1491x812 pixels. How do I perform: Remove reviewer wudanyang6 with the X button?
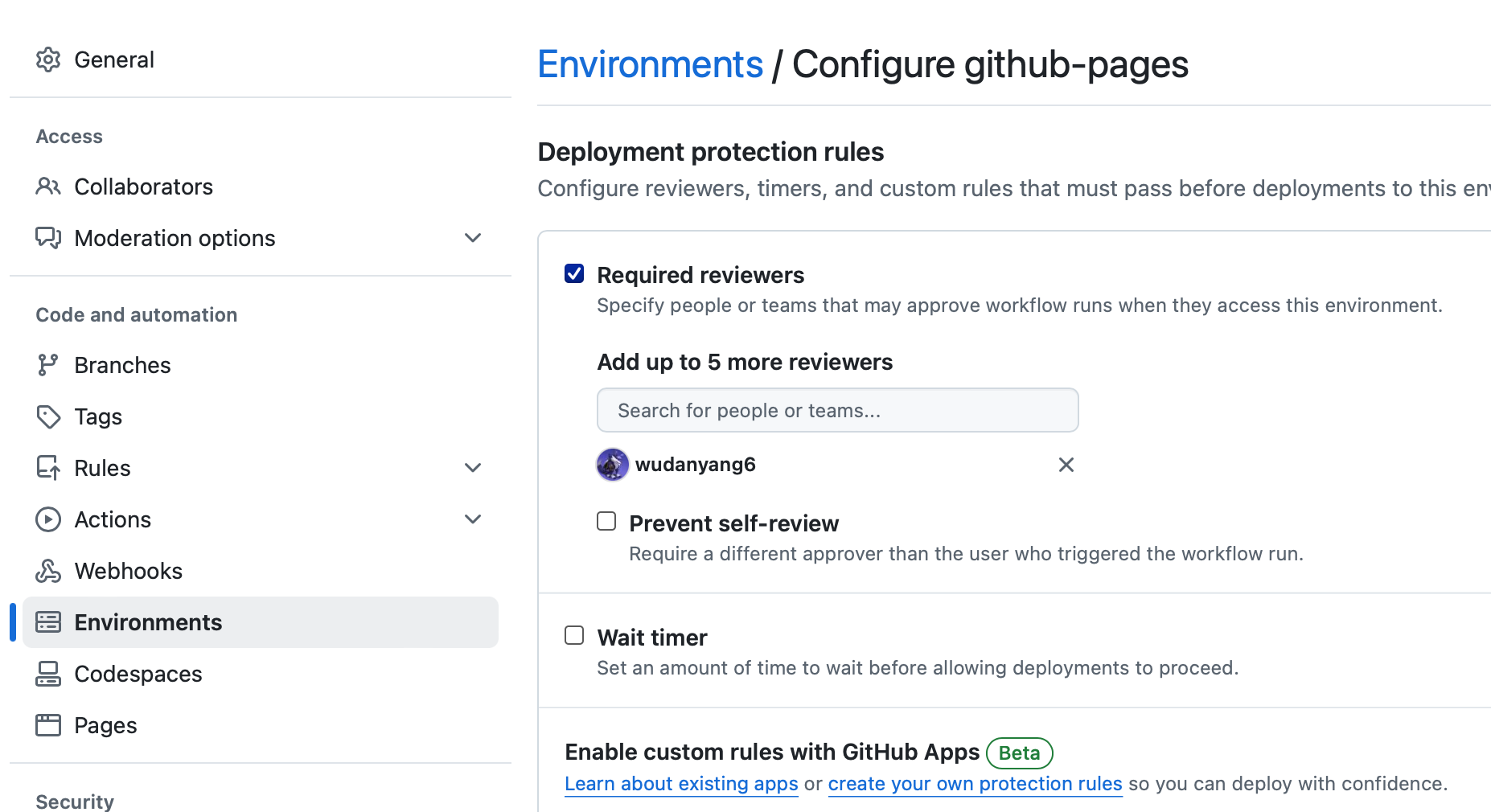point(1066,465)
